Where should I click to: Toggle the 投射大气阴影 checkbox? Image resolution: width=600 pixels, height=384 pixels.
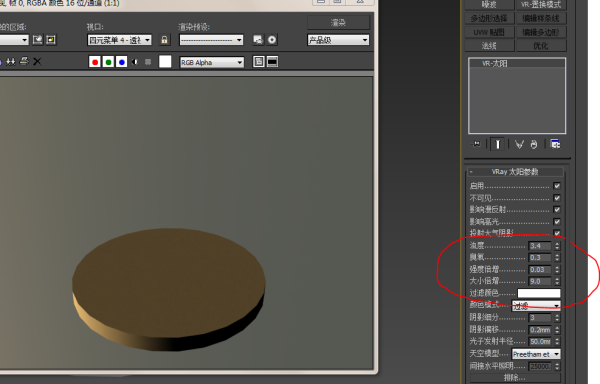point(557,233)
